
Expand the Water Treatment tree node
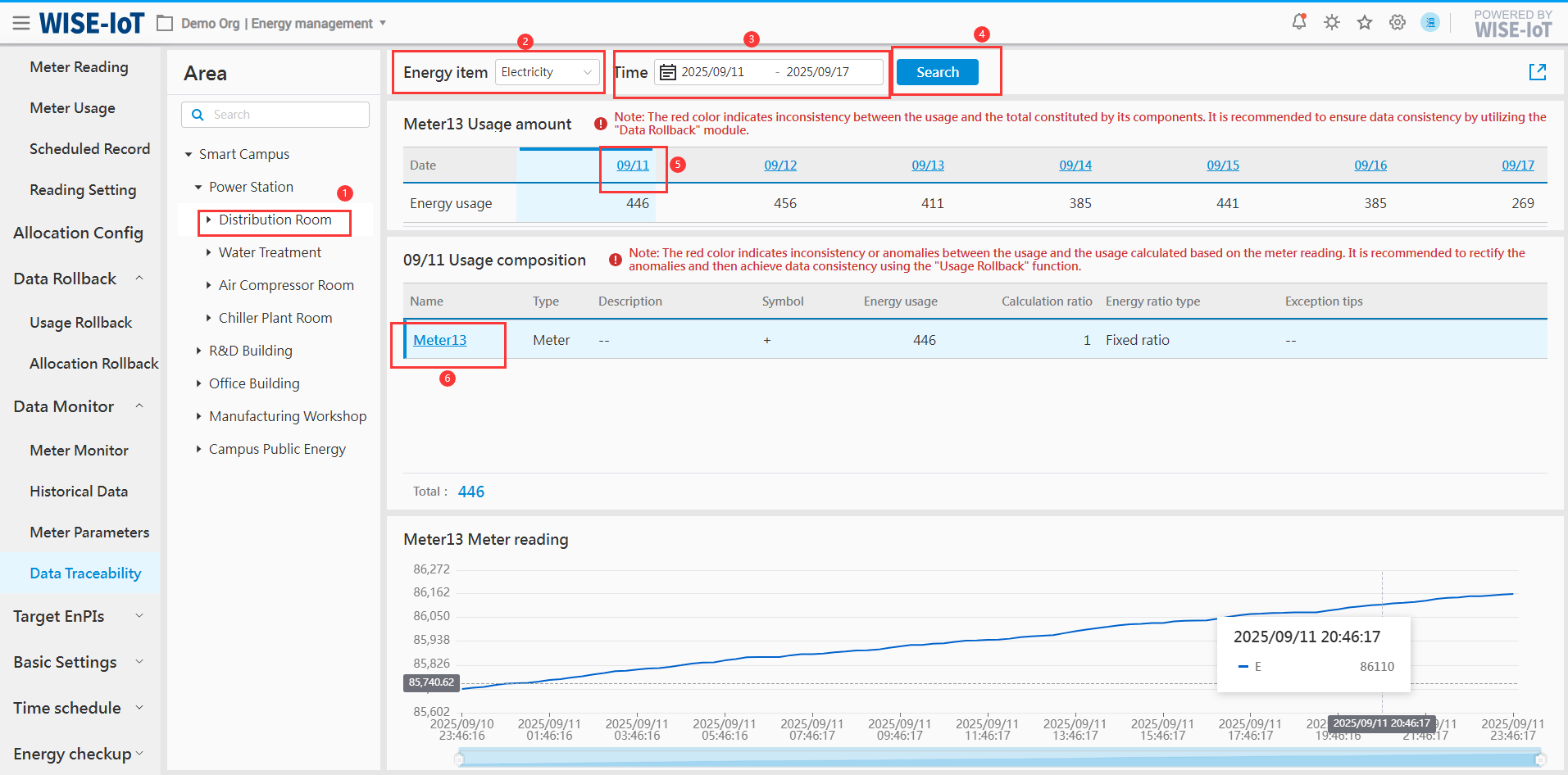coord(209,252)
